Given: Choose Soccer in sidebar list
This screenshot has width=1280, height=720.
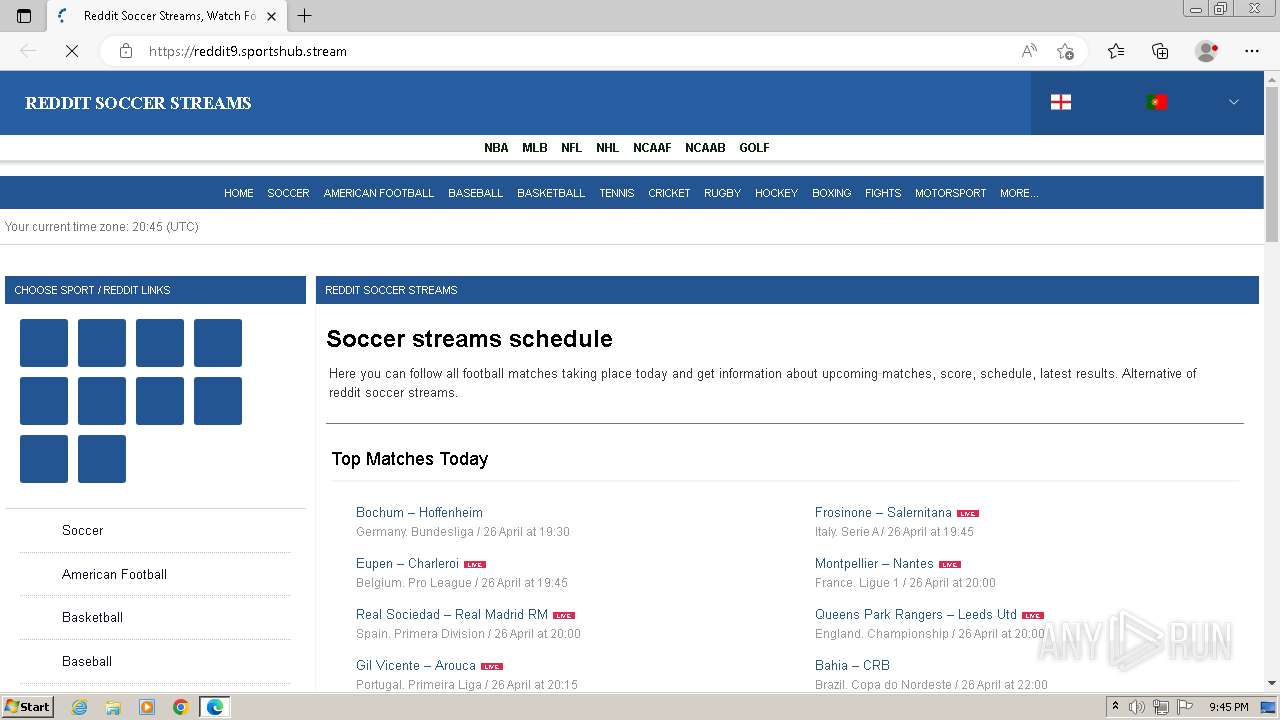Looking at the screenshot, I should click(x=82, y=531).
